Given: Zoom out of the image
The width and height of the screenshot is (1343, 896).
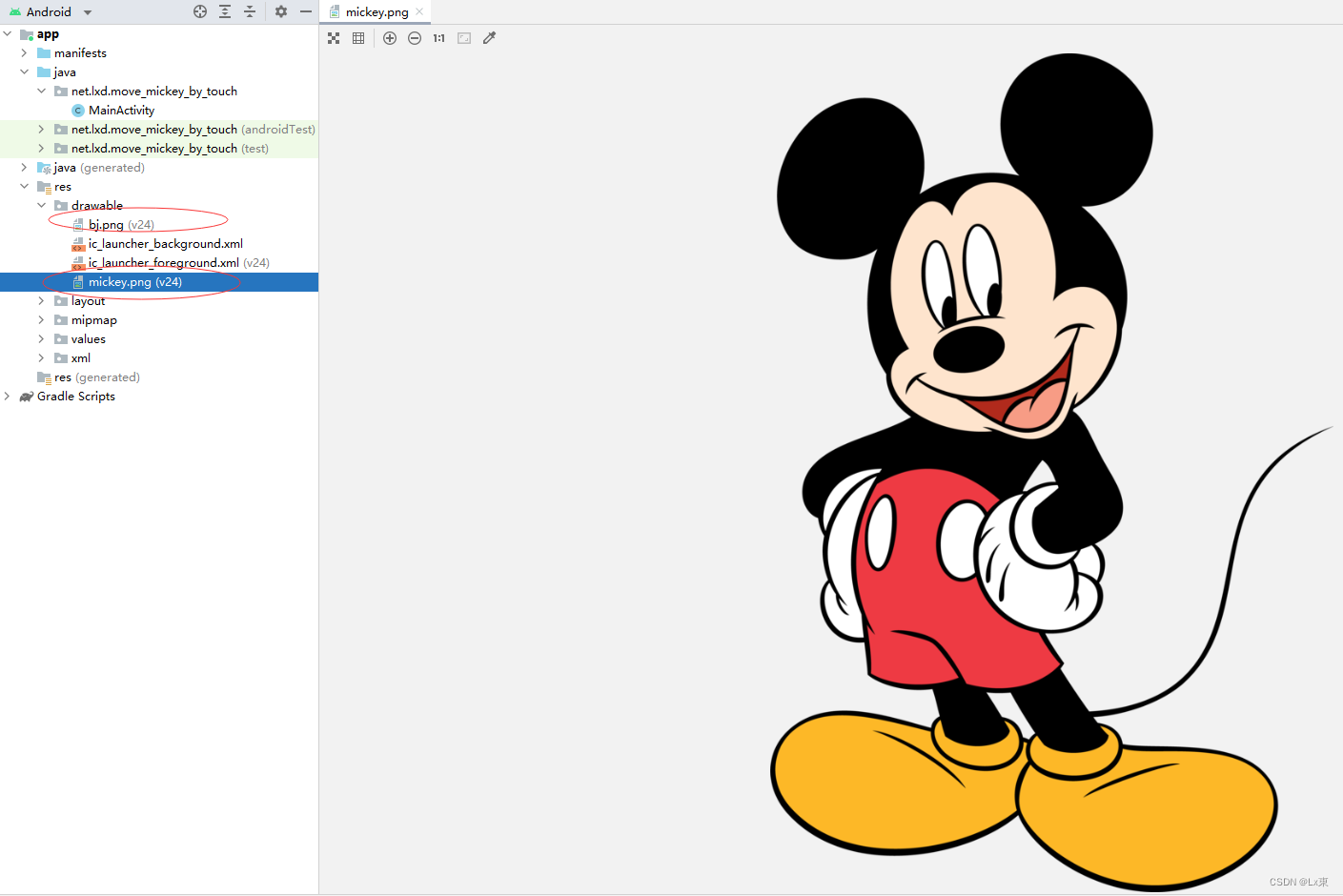Looking at the screenshot, I should pos(415,38).
